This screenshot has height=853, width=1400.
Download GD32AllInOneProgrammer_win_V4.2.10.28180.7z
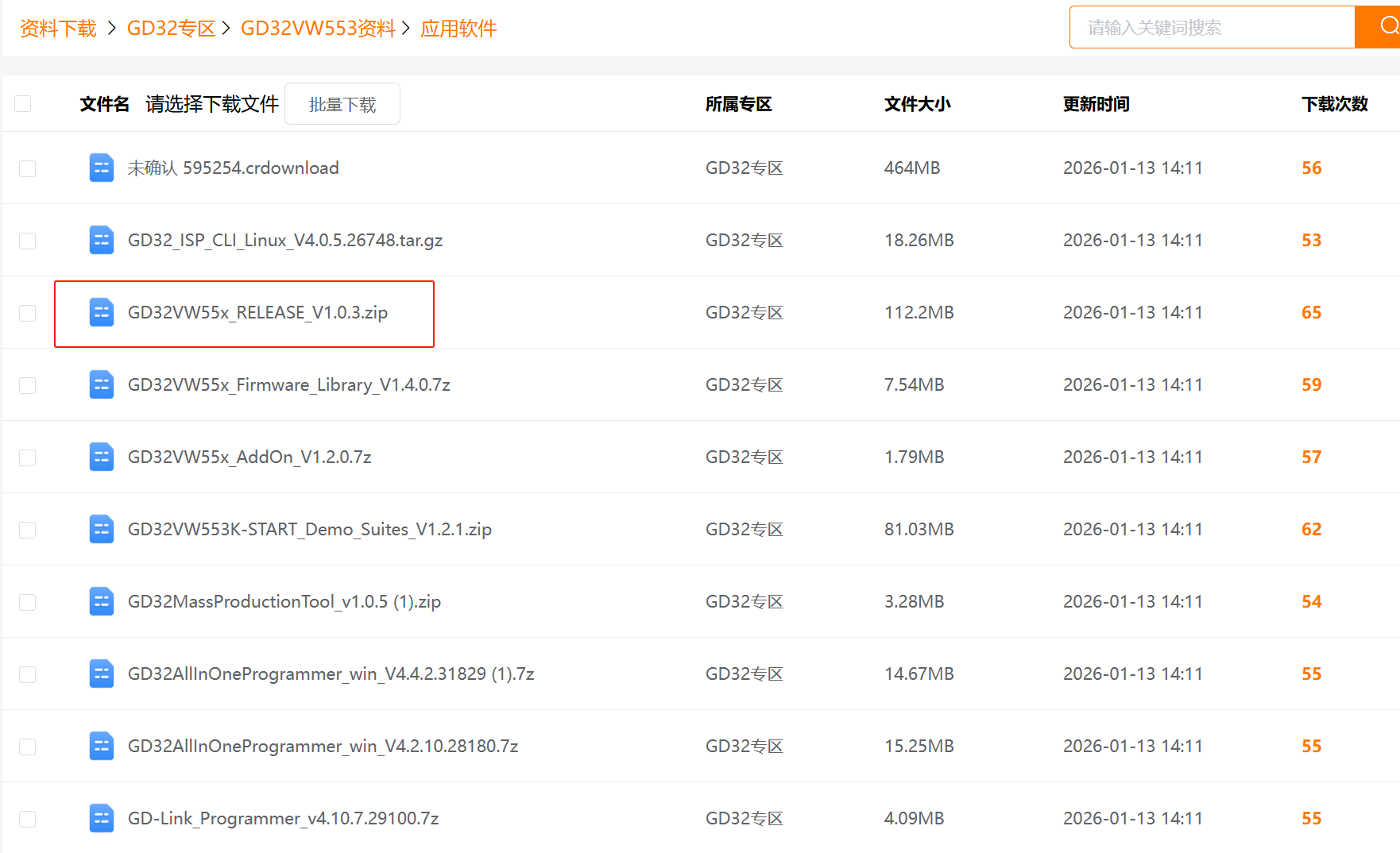click(x=323, y=746)
